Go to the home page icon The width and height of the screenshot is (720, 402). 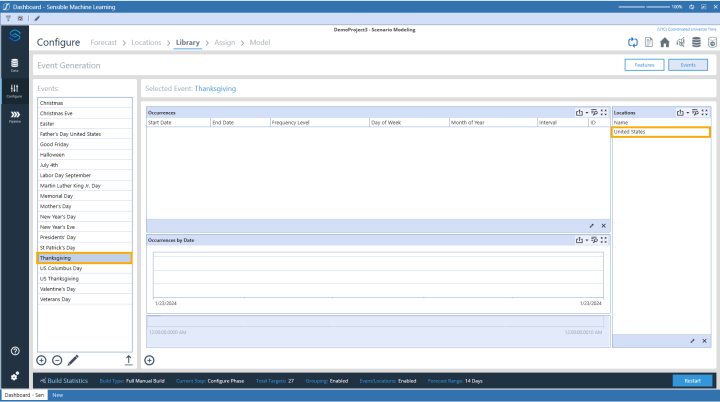coord(664,42)
